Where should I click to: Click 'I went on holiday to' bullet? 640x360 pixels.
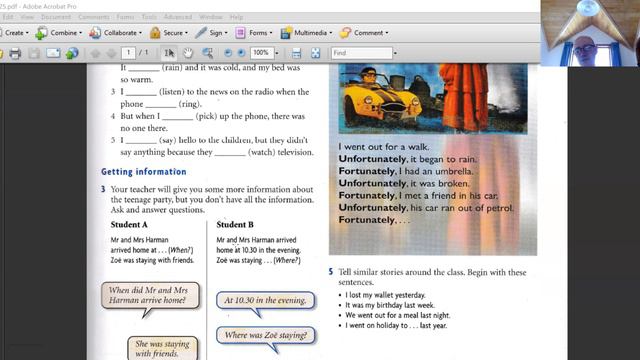[x=396, y=326]
